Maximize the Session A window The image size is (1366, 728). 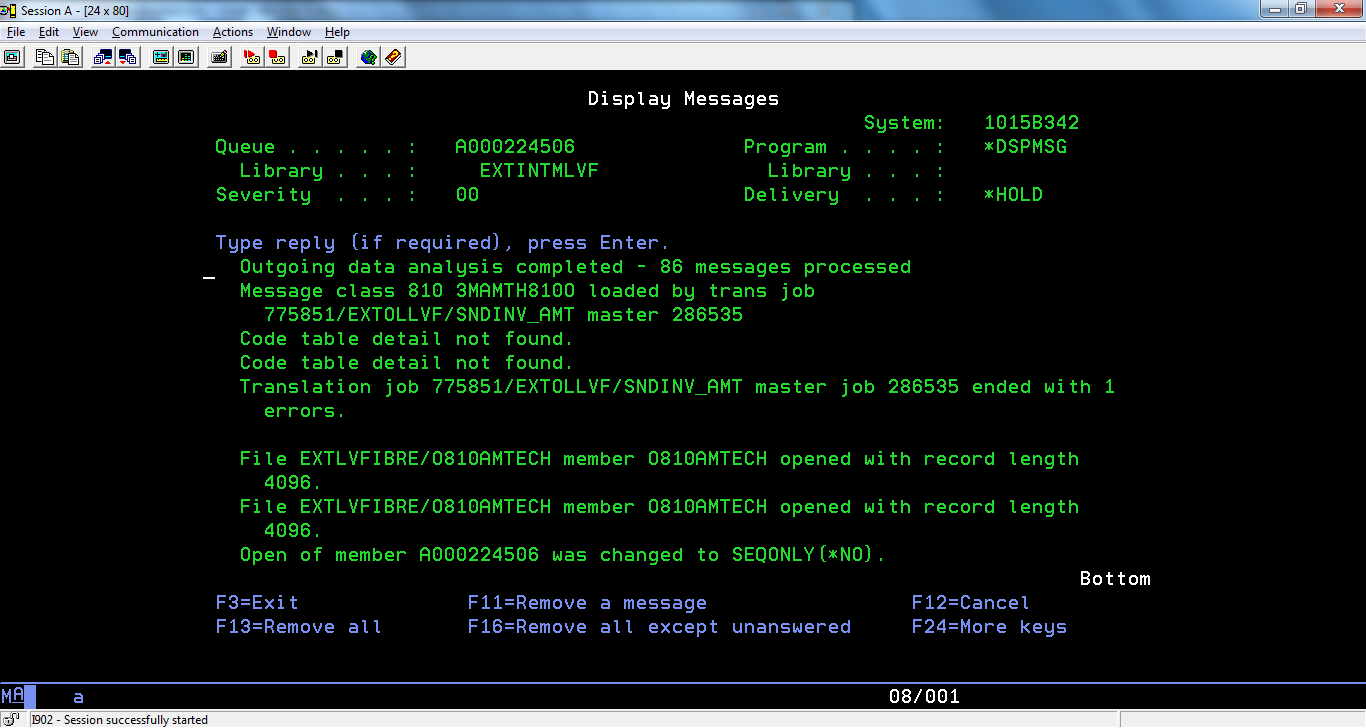[x=1301, y=9]
